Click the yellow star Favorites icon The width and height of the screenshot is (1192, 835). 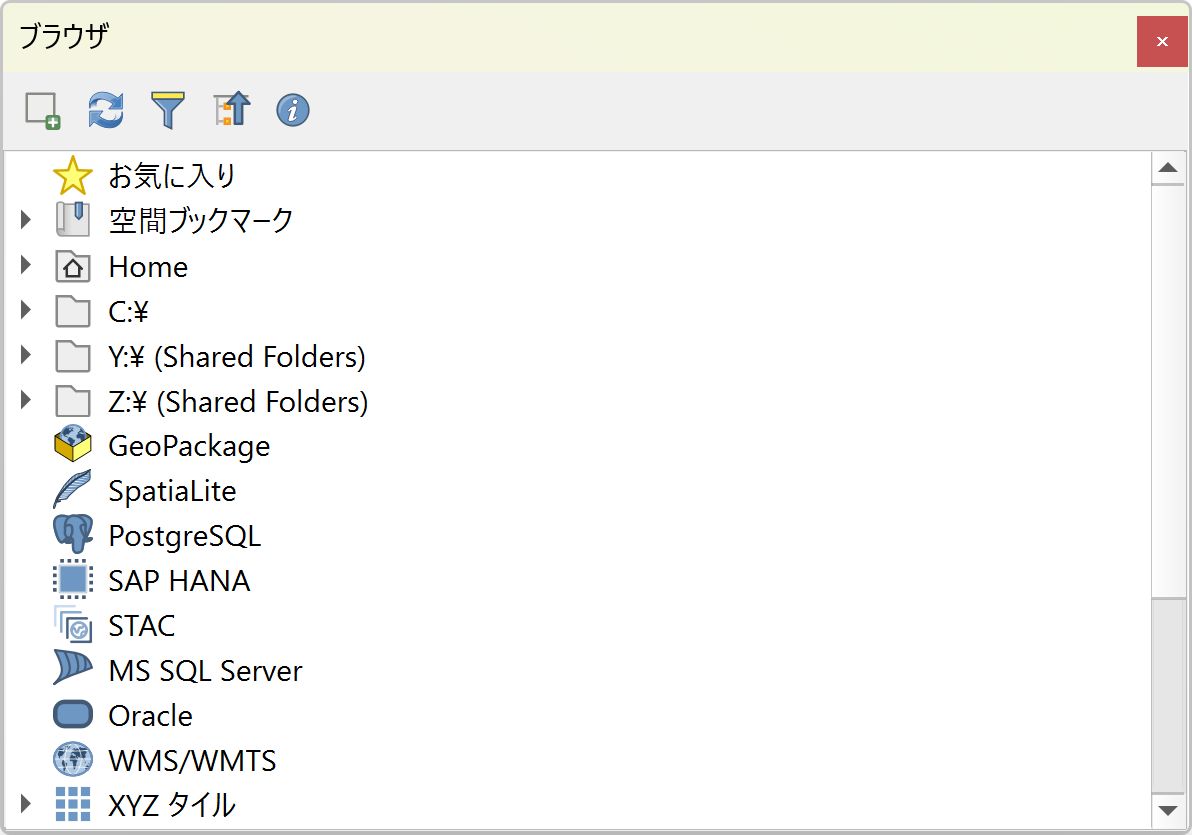click(73, 176)
